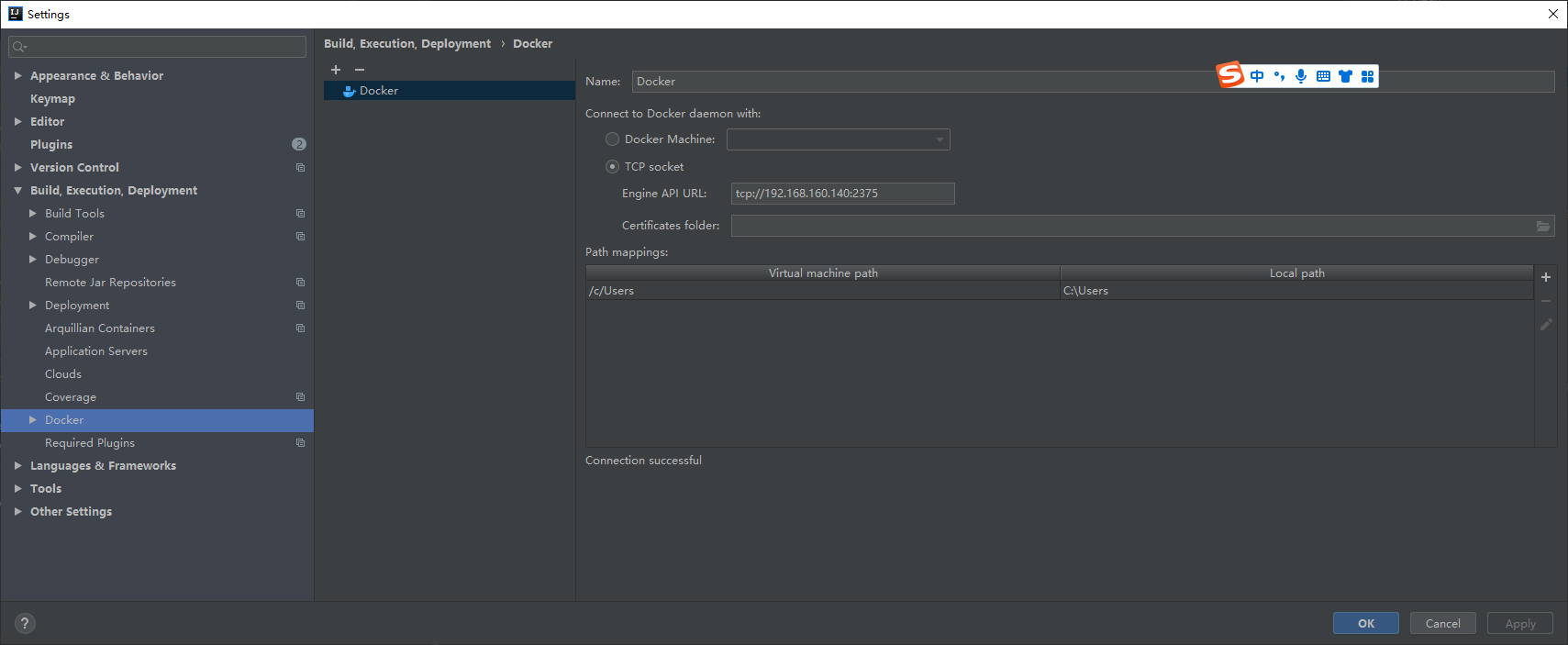Select the TCP socket radio button
This screenshot has height=645, width=1568.
(x=612, y=167)
